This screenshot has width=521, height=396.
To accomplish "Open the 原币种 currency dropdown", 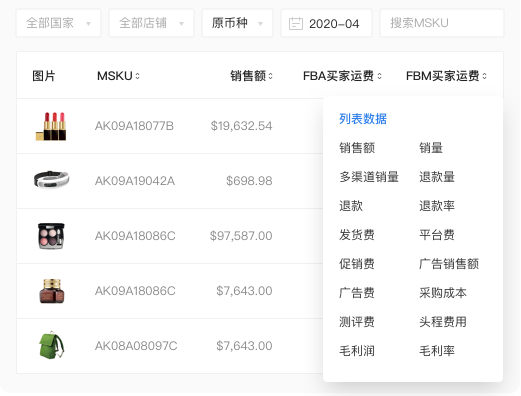I will (x=237, y=23).
